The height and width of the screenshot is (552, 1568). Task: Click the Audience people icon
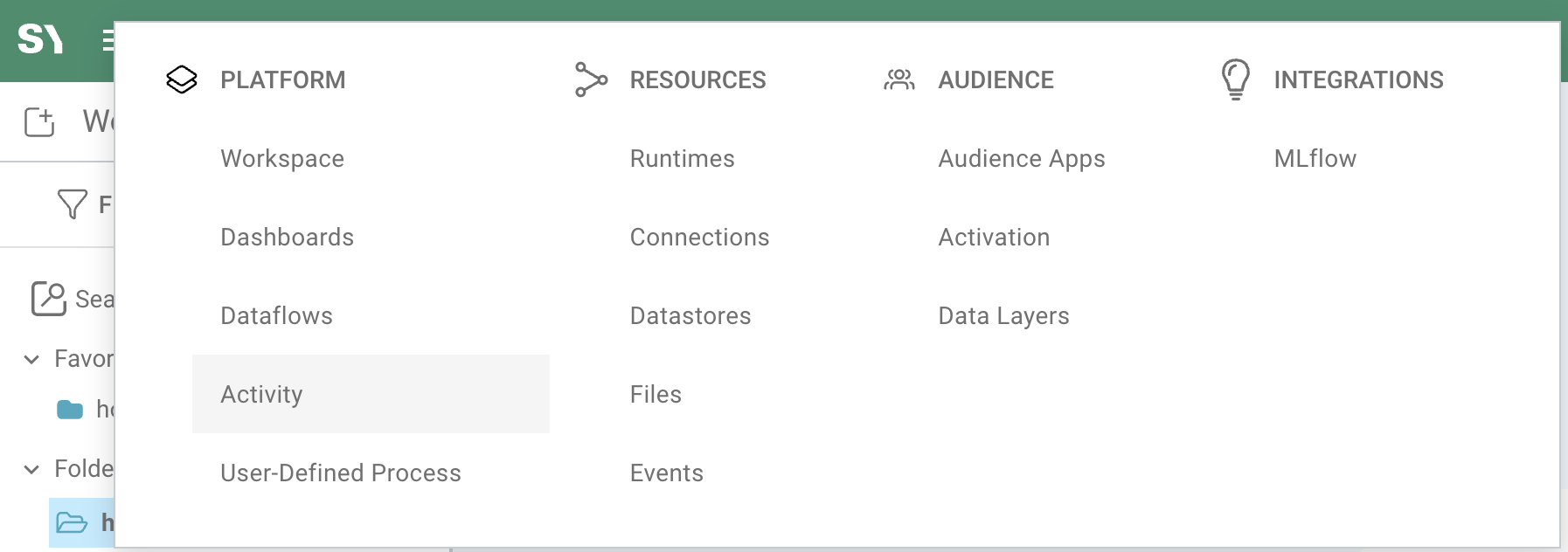tap(898, 79)
